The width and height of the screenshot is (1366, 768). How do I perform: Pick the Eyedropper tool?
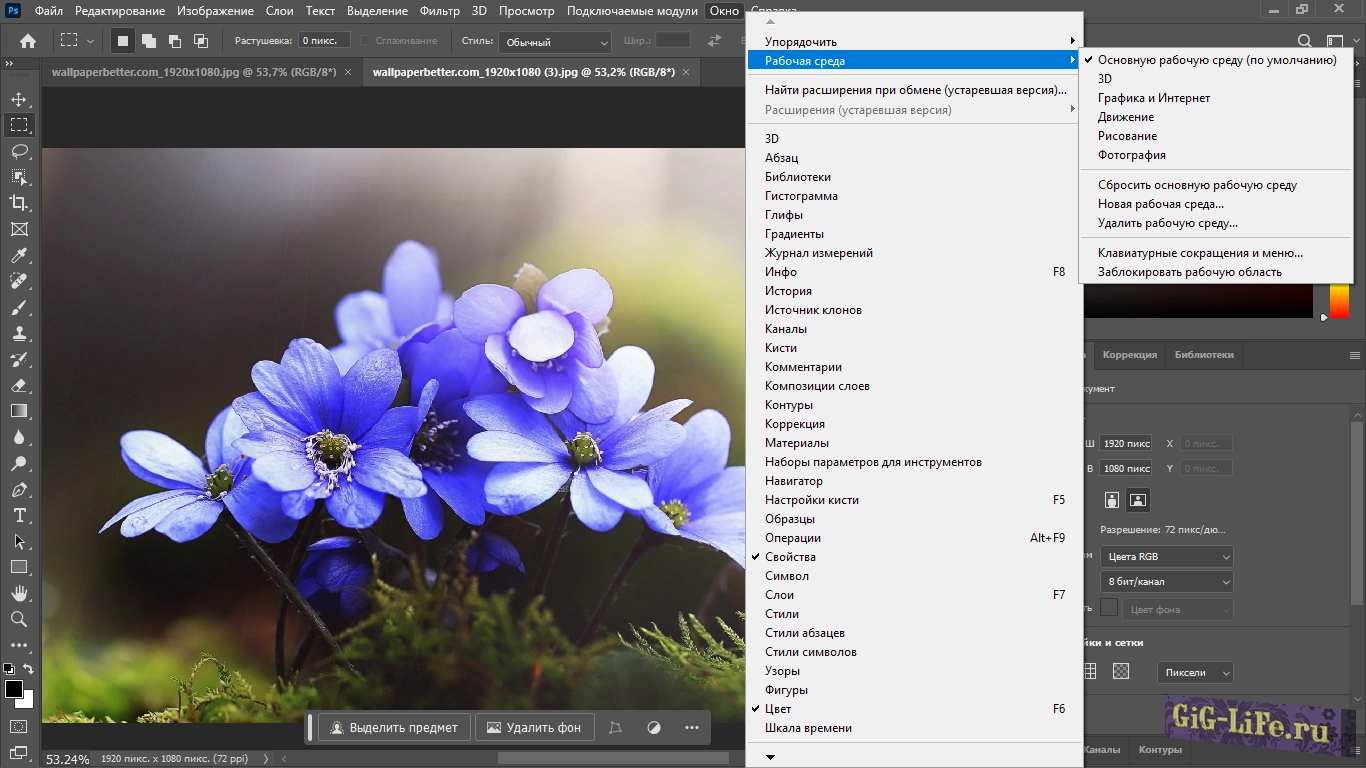tap(19, 255)
